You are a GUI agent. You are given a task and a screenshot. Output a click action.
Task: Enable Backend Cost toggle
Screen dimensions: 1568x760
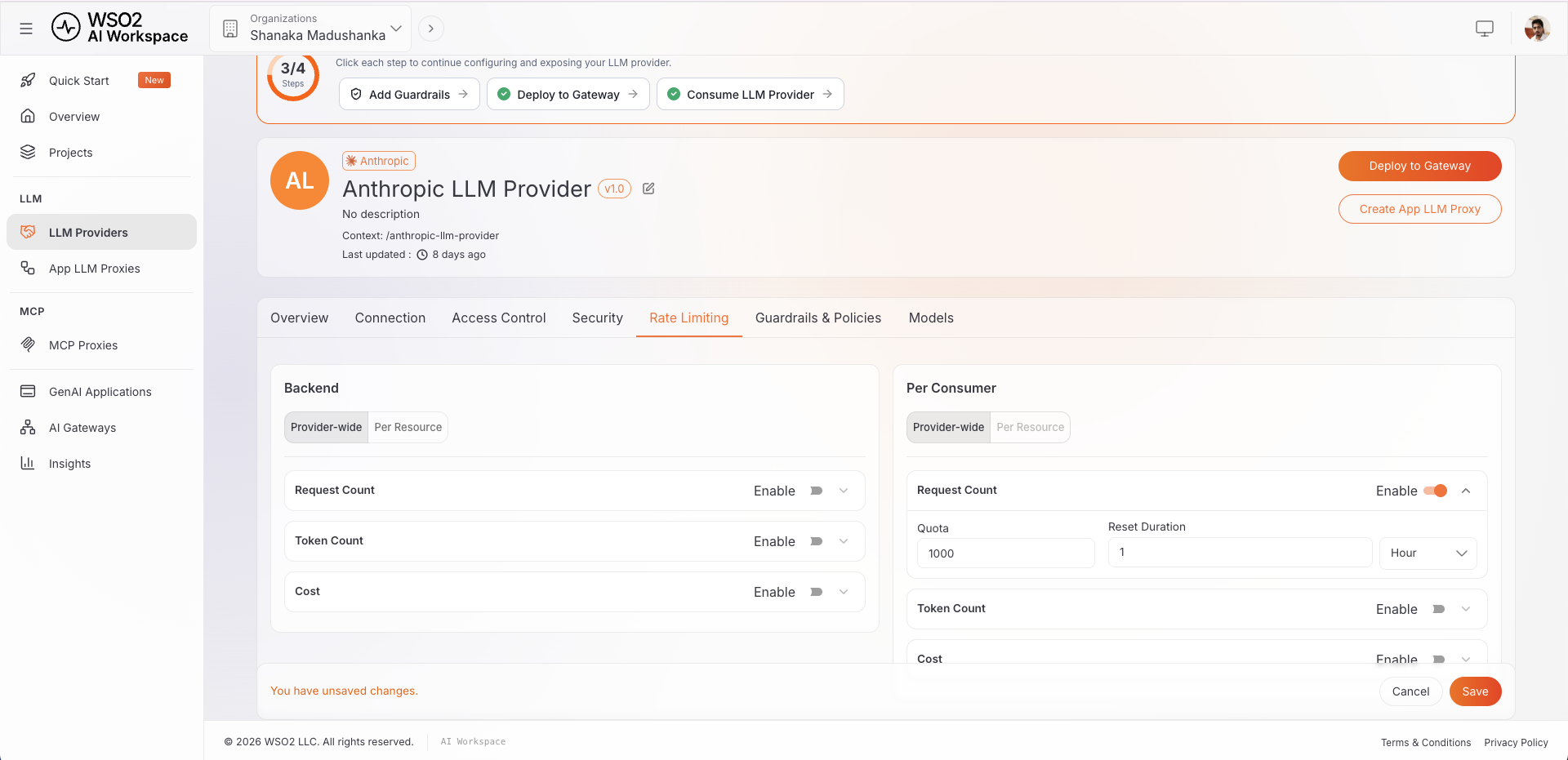point(816,592)
